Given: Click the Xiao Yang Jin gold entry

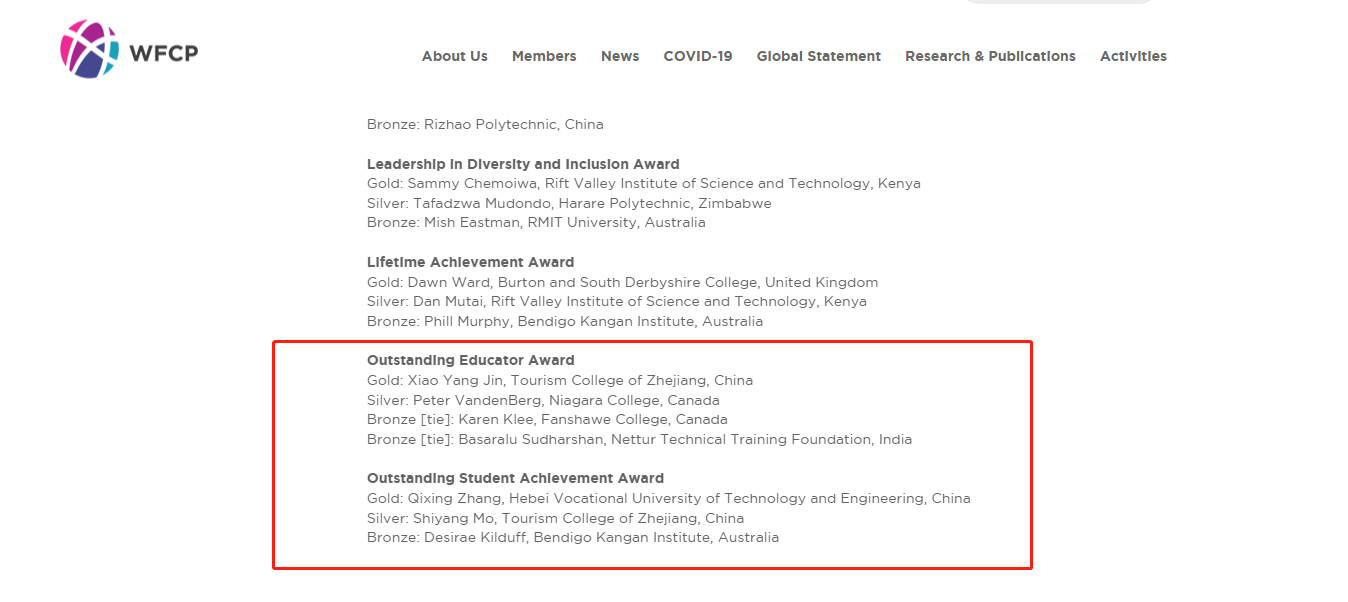Looking at the screenshot, I should [560, 380].
